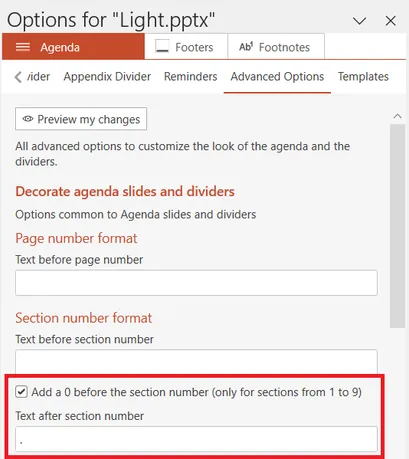Open the Reminders sub-tab
Screen dimensions: 409x459
[x=190, y=77]
